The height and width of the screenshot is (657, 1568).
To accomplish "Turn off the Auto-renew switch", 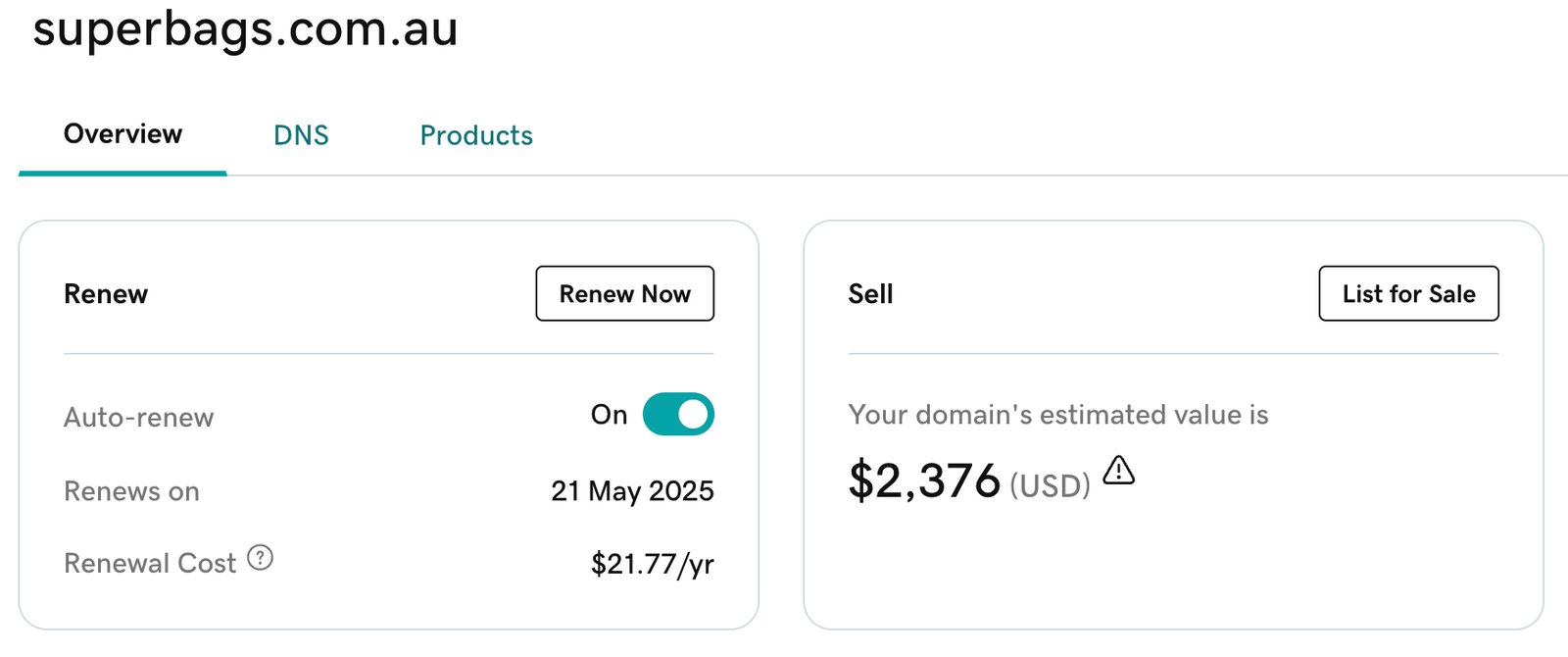I will (678, 415).
